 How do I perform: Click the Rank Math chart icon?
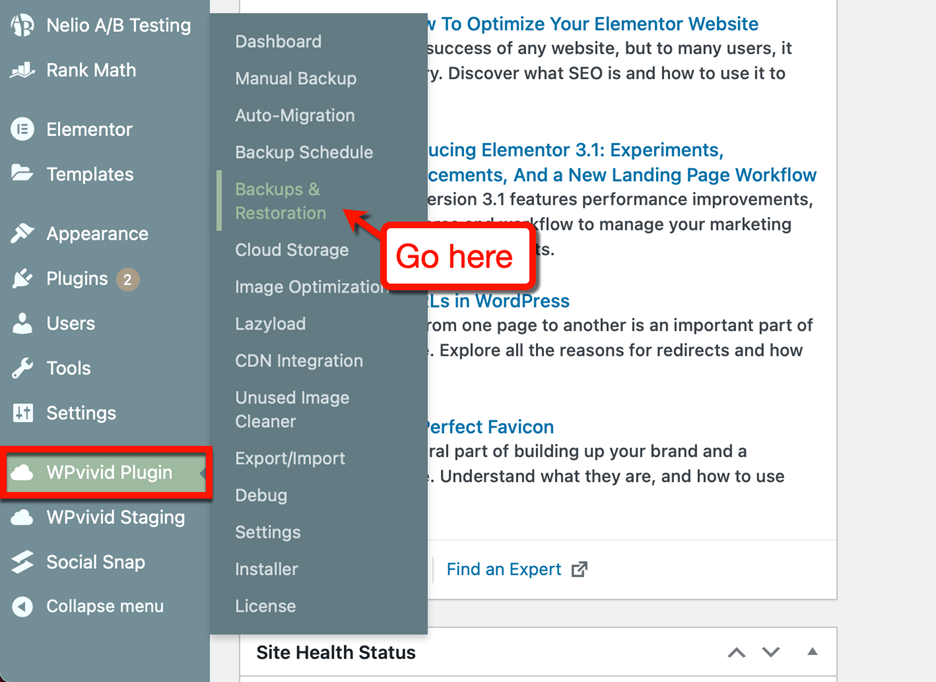tap(22, 70)
